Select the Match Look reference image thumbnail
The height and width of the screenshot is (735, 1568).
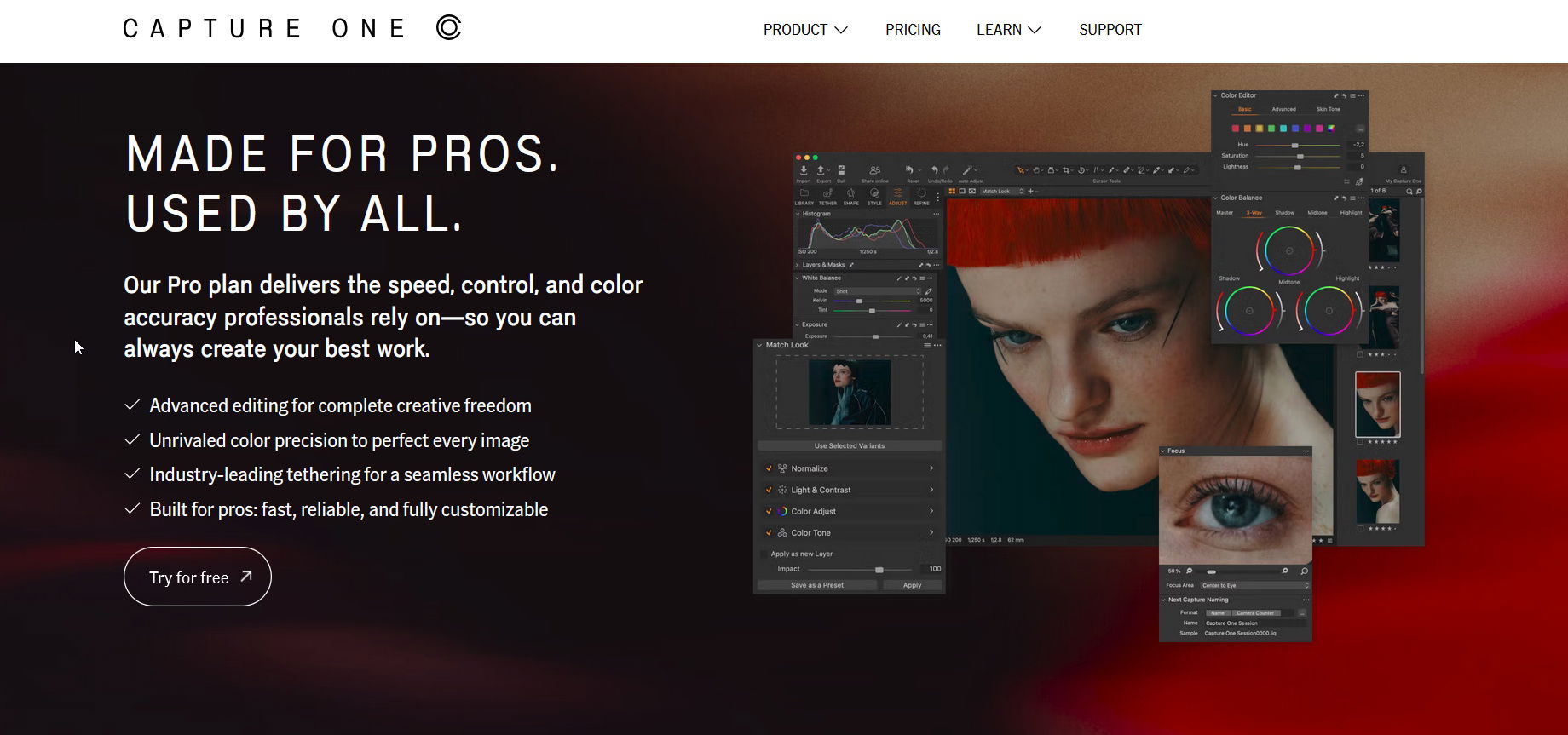click(849, 393)
